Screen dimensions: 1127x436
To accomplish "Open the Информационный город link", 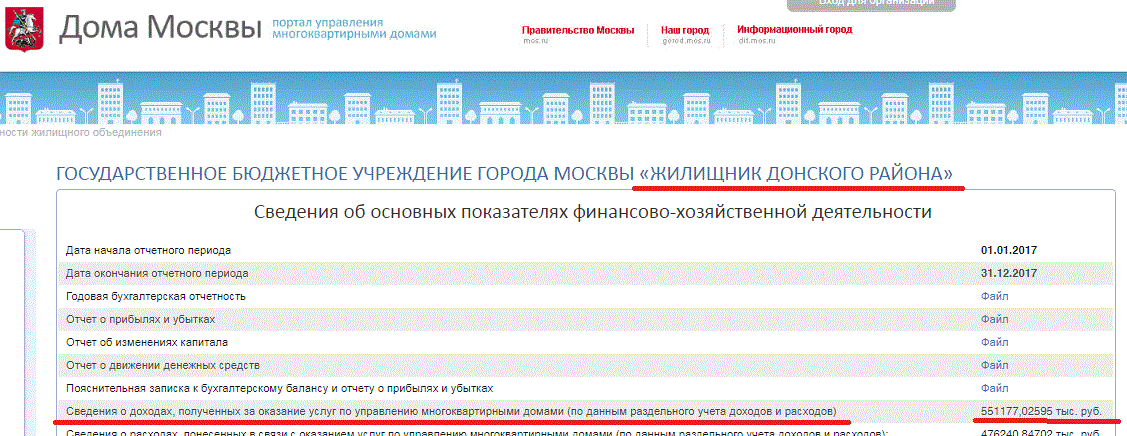I will (x=794, y=30).
